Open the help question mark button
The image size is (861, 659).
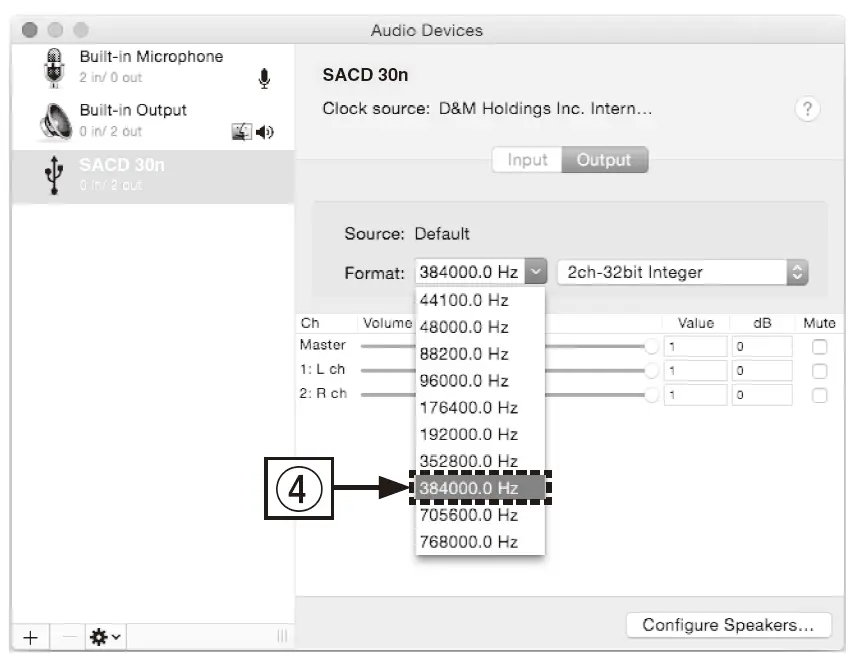pyautogui.click(x=807, y=109)
